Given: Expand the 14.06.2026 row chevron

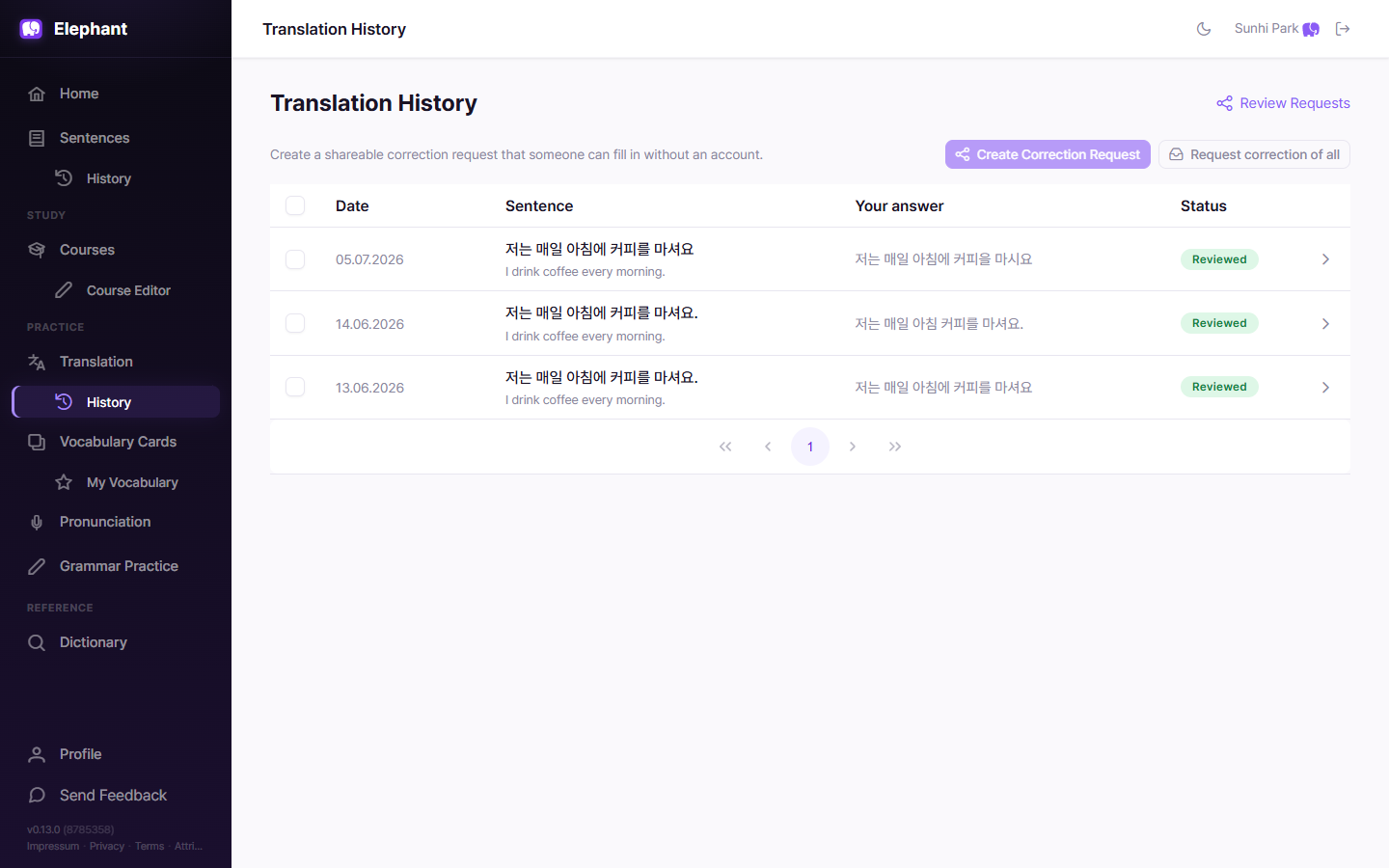Looking at the screenshot, I should tap(1325, 323).
